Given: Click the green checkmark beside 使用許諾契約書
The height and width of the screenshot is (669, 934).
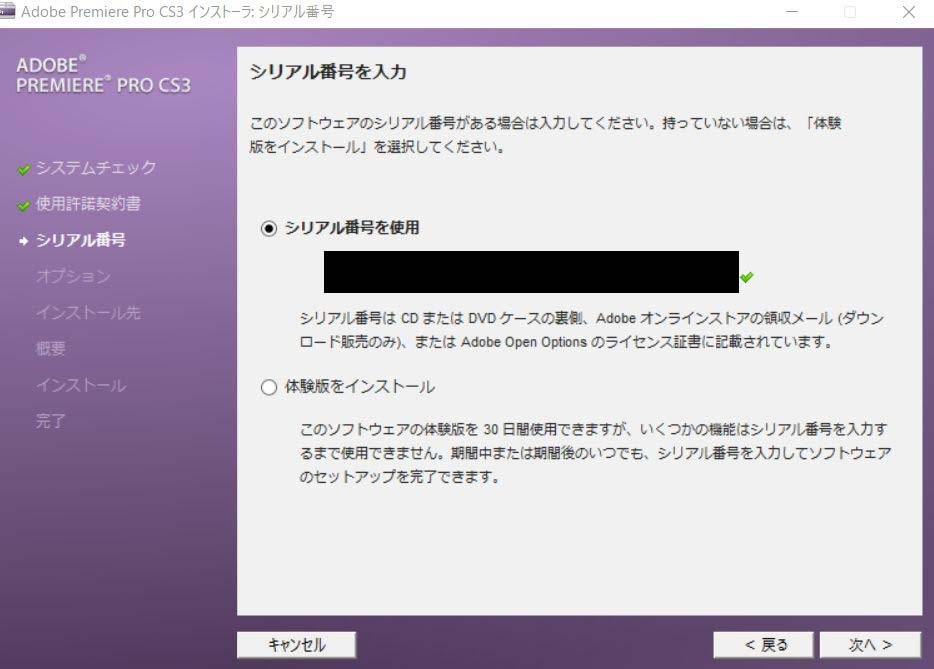Looking at the screenshot, I should click(24, 206).
